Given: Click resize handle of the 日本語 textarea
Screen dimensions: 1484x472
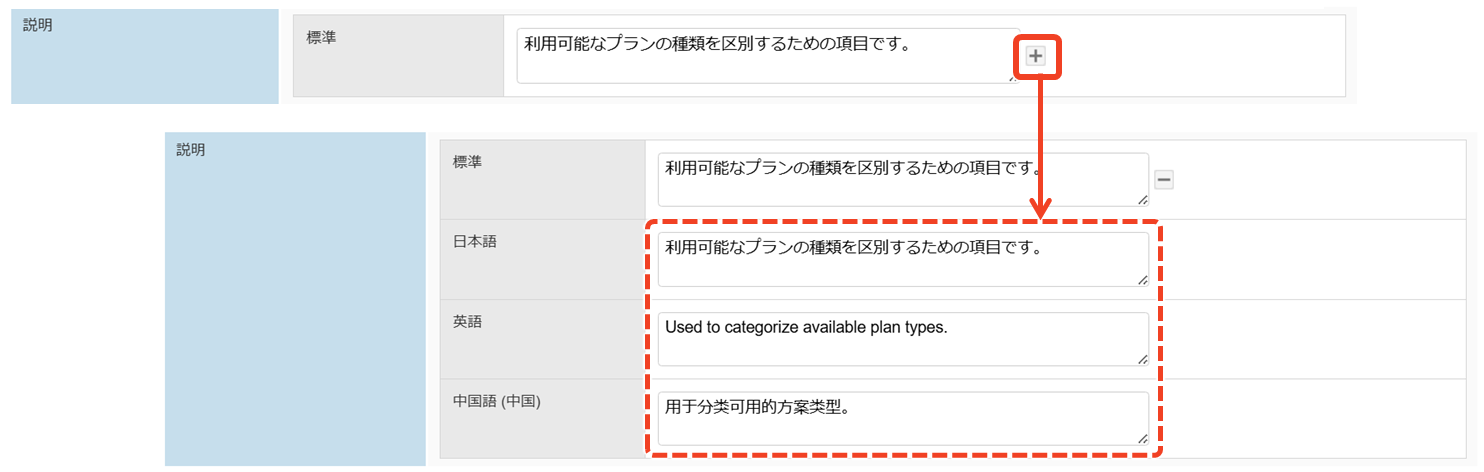Looking at the screenshot, I should coord(1142,280).
